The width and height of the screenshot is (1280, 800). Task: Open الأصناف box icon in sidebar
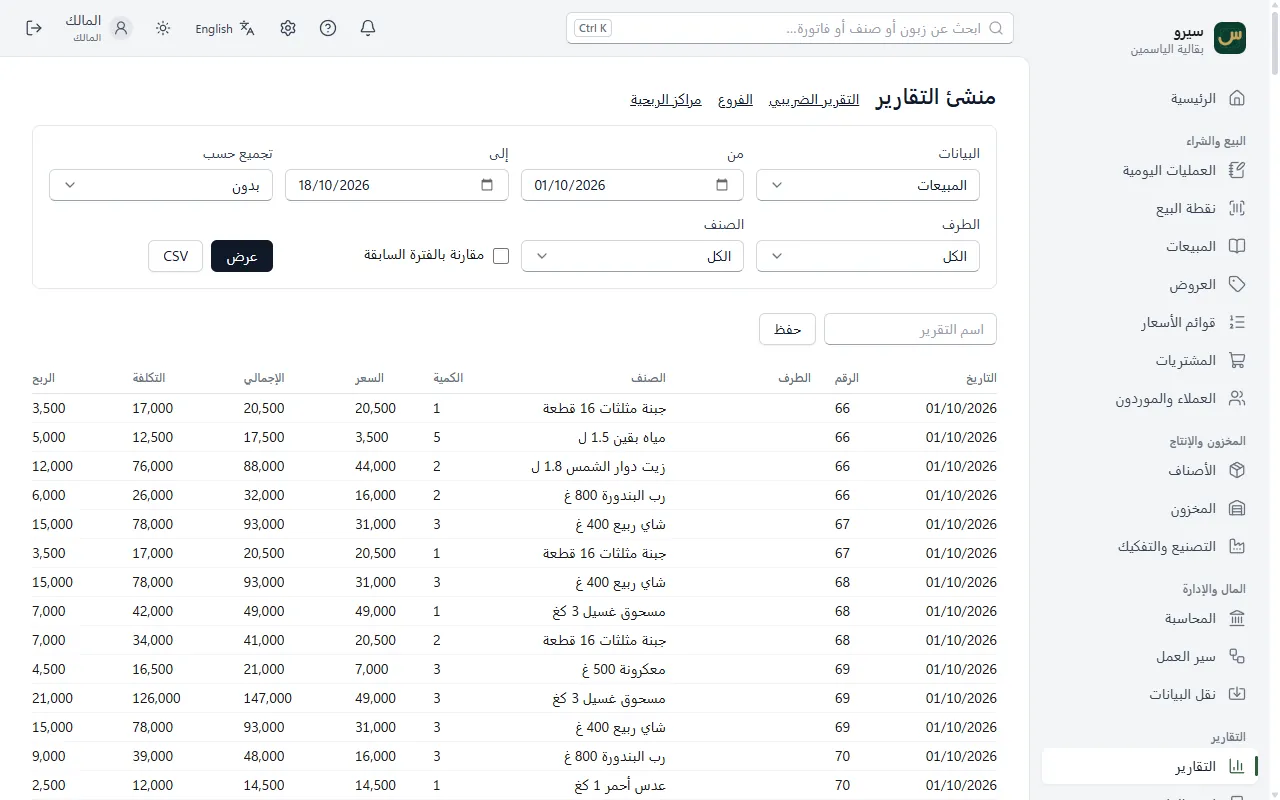click(x=1237, y=470)
